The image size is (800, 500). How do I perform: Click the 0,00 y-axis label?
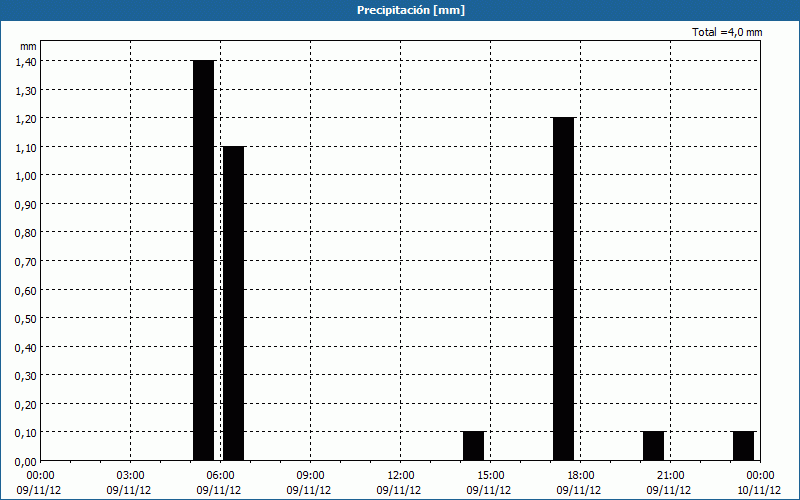pyautogui.click(x=26, y=462)
